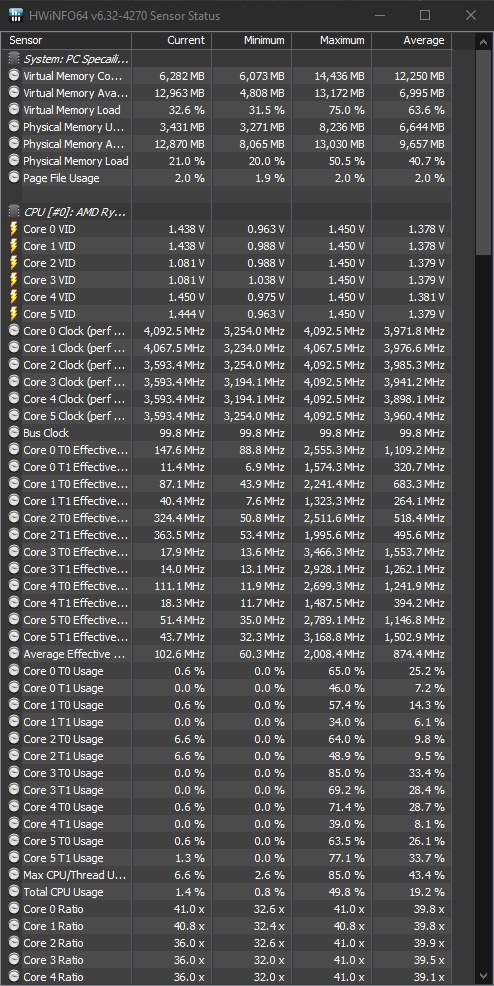The image size is (494, 986).
Task: Select the Core 3 T0 Effective row
Action: [228, 551]
